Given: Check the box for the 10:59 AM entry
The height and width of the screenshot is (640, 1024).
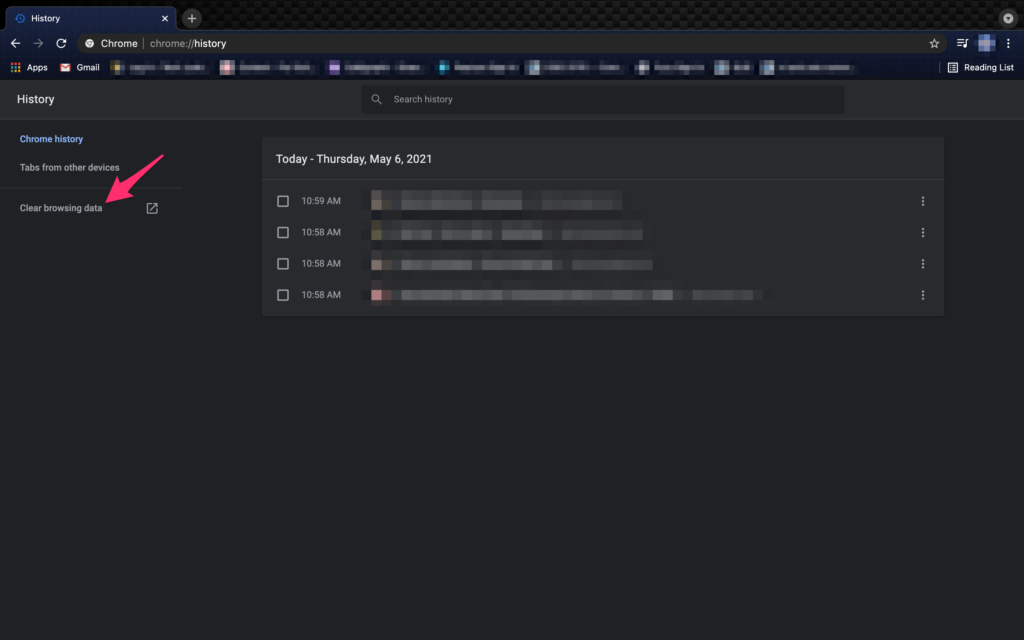Looking at the screenshot, I should click(283, 201).
